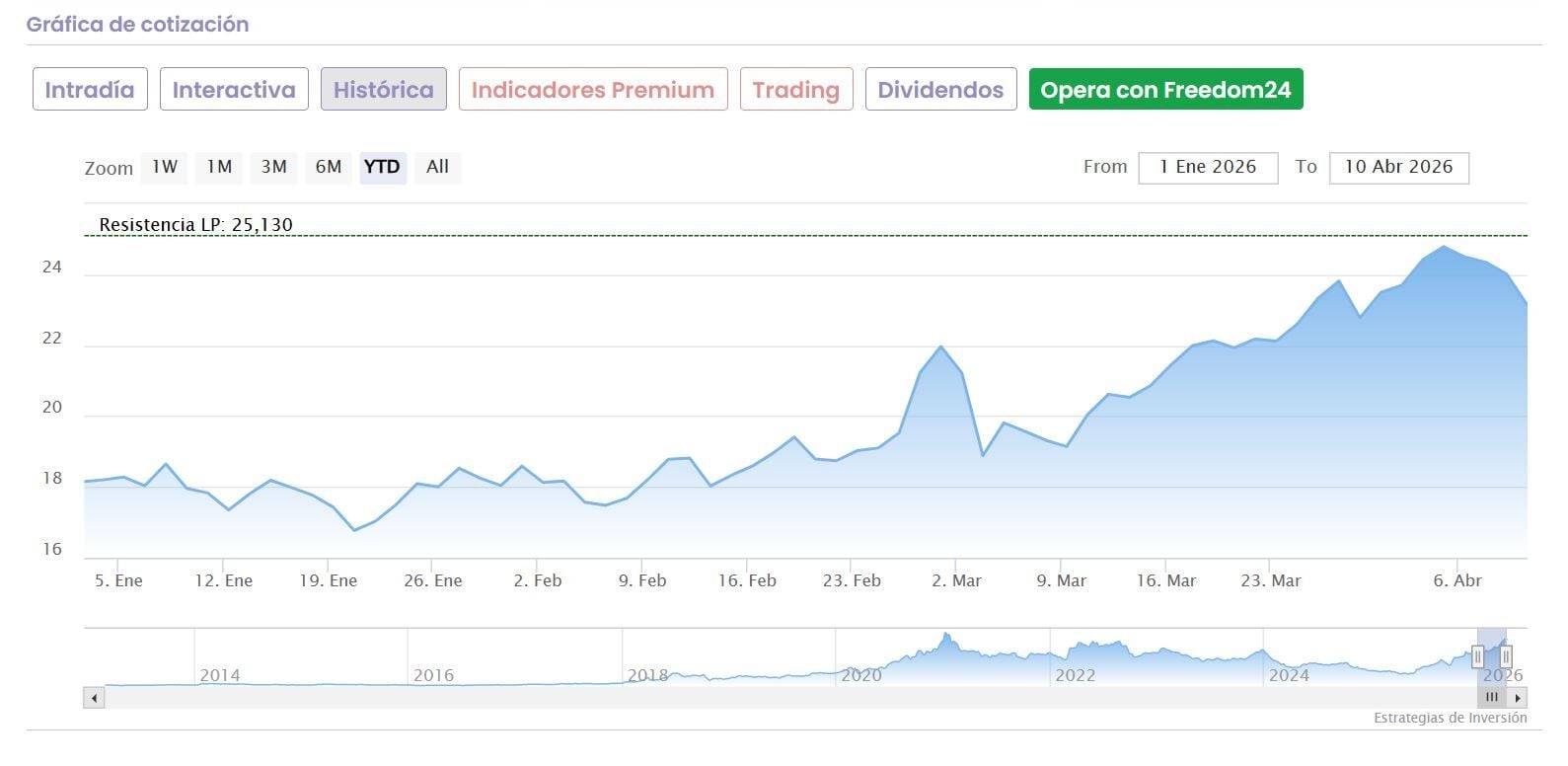
Task: Select the 3M zoom option
Action: click(x=273, y=167)
